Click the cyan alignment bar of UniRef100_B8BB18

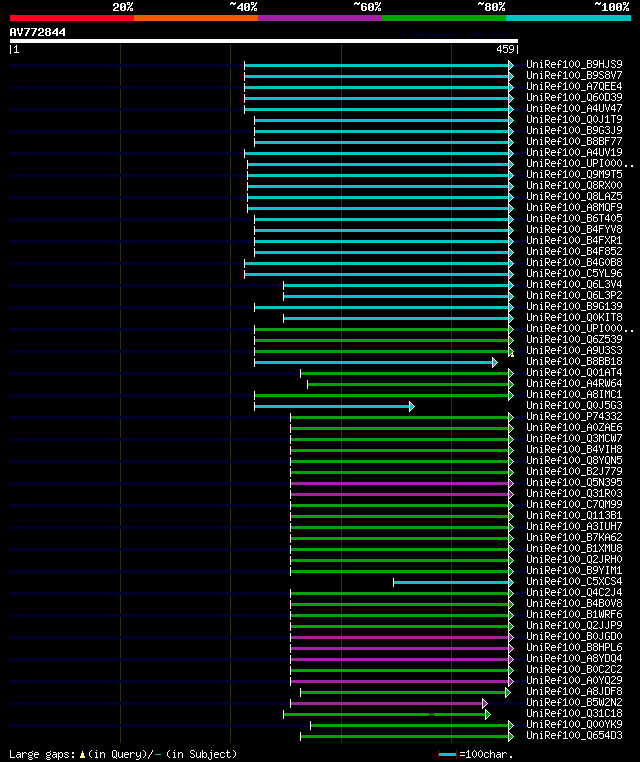point(376,363)
